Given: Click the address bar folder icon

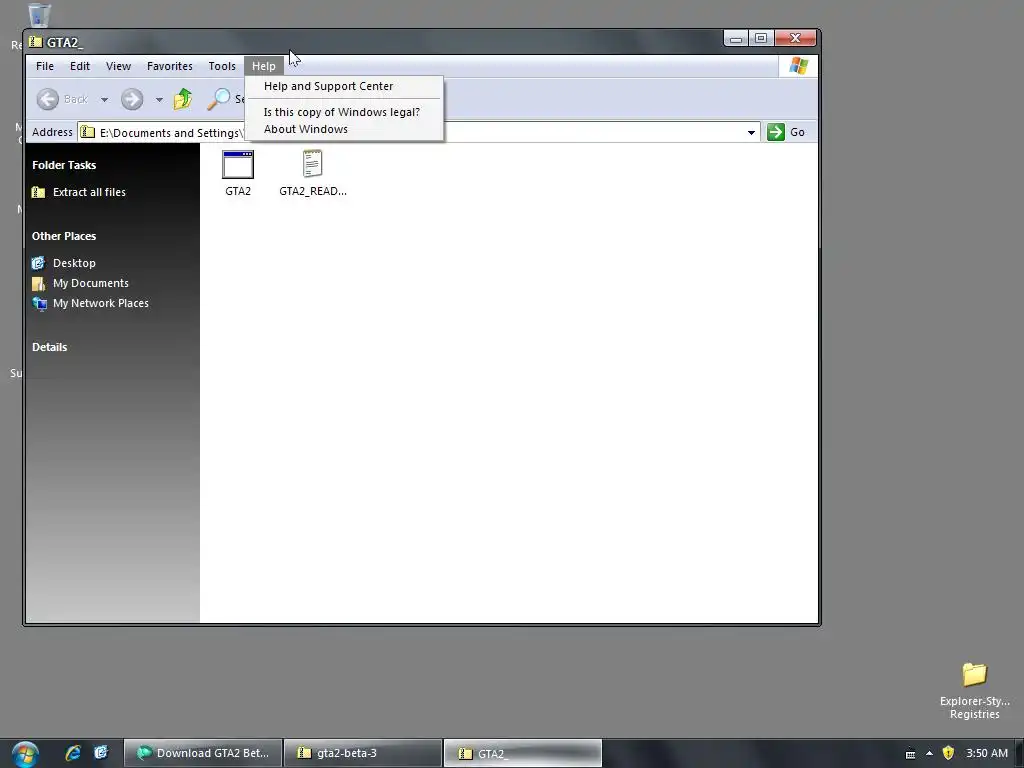Looking at the screenshot, I should tap(88, 132).
